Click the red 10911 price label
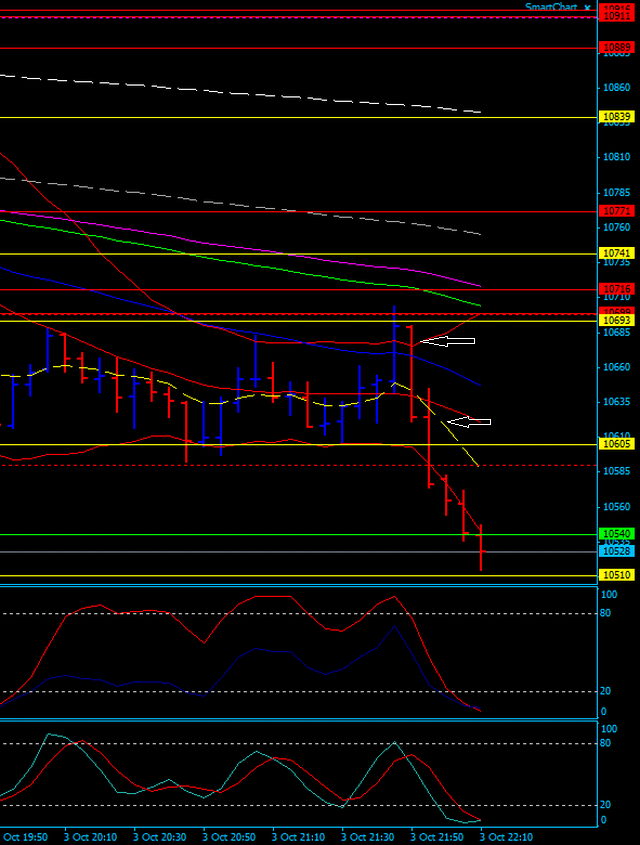 tap(615, 16)
